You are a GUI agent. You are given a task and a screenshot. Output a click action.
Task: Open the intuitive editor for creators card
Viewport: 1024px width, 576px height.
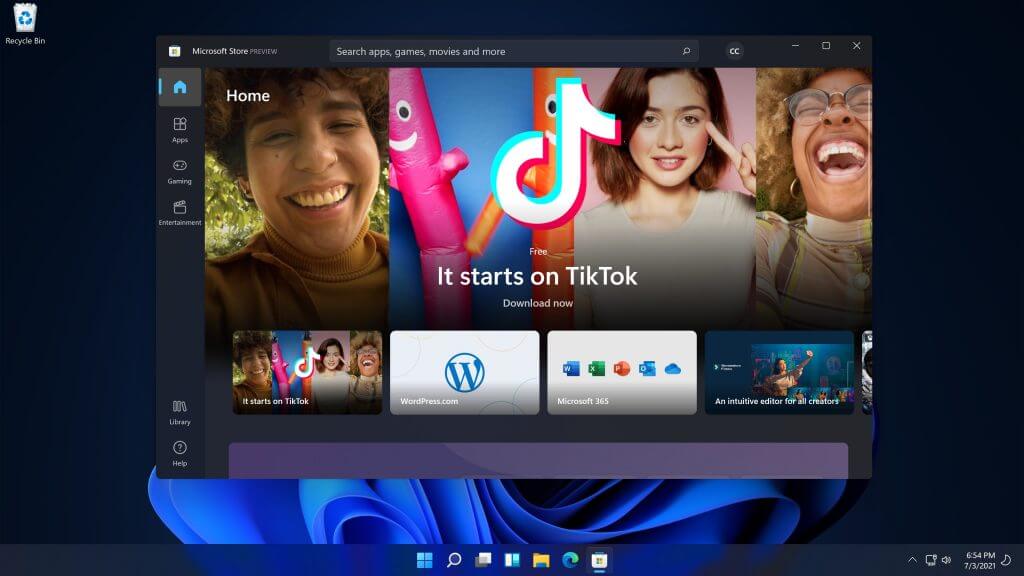pyautogui.click(x=779, y=372)
